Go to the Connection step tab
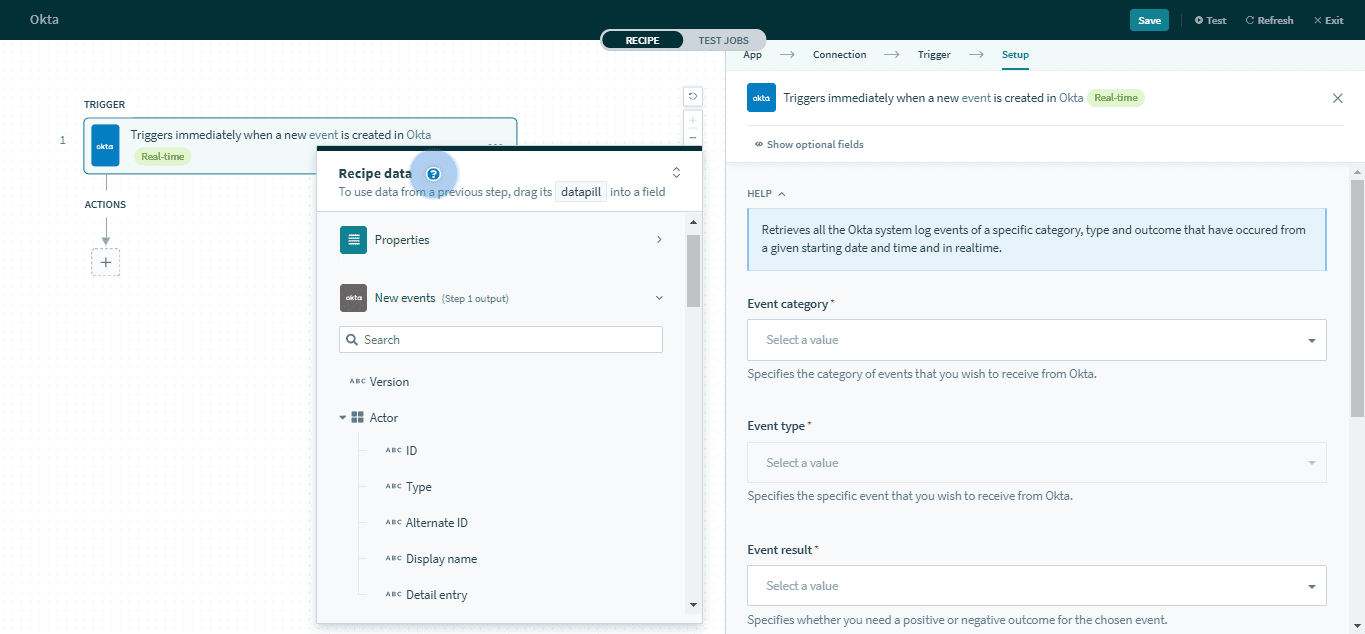The image size is (1365, 634). [839, 55]
